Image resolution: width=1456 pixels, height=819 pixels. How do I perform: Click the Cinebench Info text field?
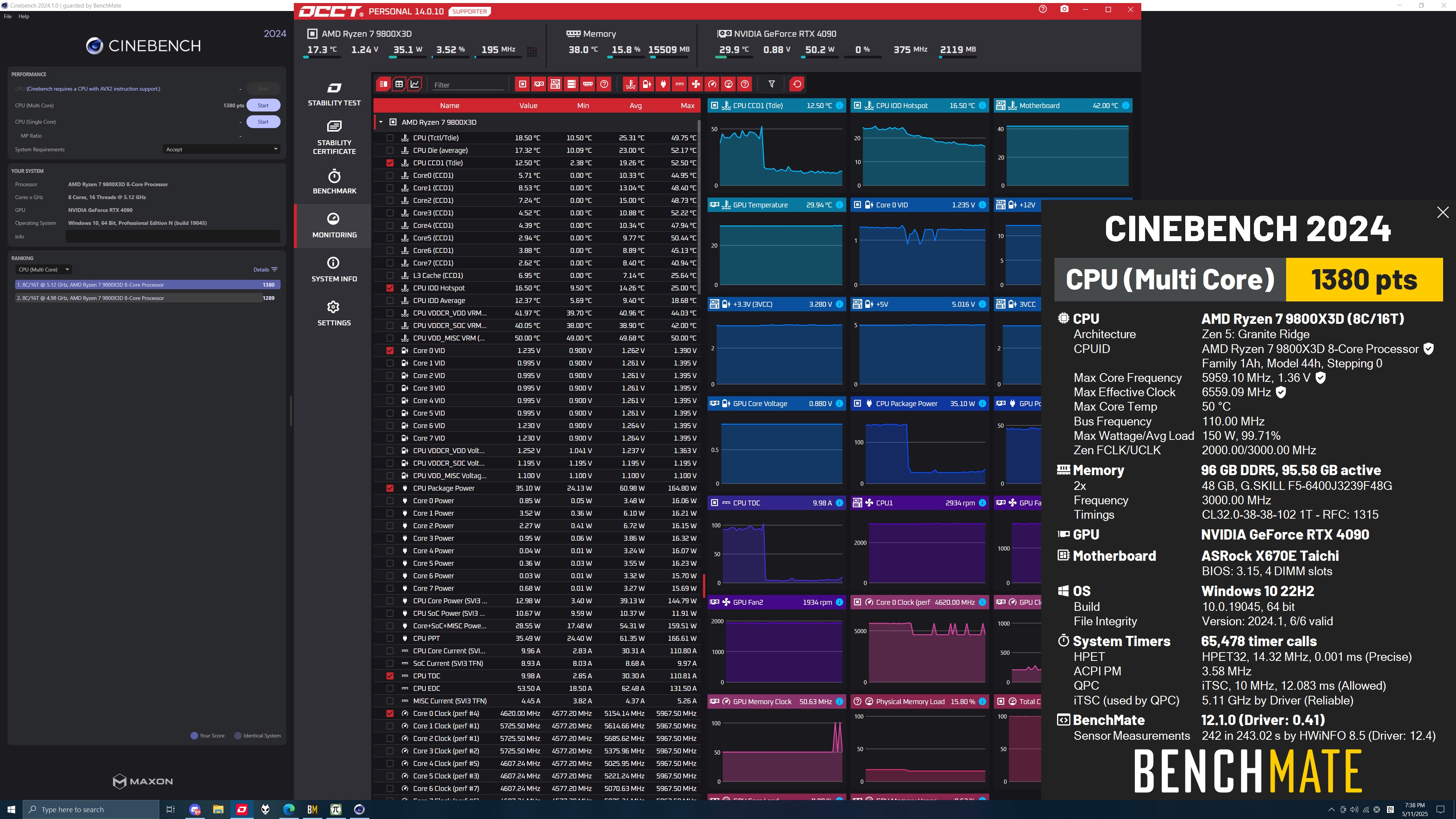tap(173, 237)
